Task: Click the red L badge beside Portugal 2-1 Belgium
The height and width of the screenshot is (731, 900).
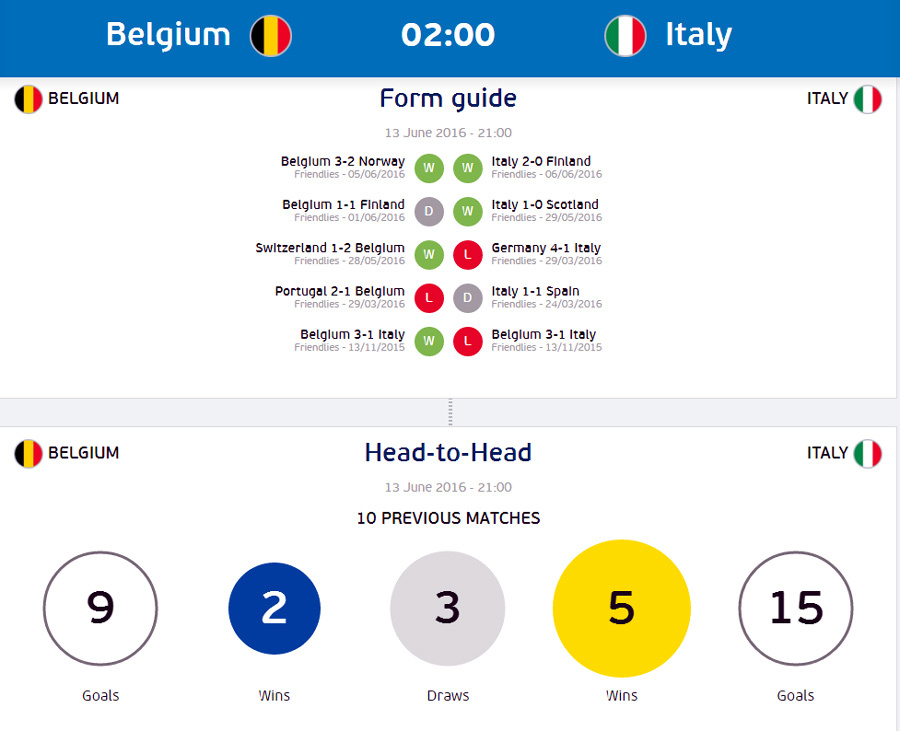Action: click(x=429, y=298)
